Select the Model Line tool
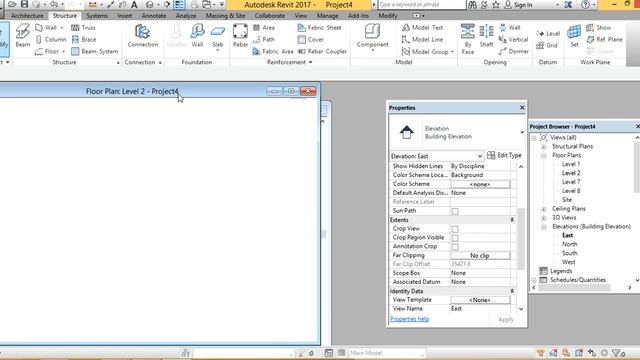The height and width of the screenshot is (360, 640). [x=422, y=39]
